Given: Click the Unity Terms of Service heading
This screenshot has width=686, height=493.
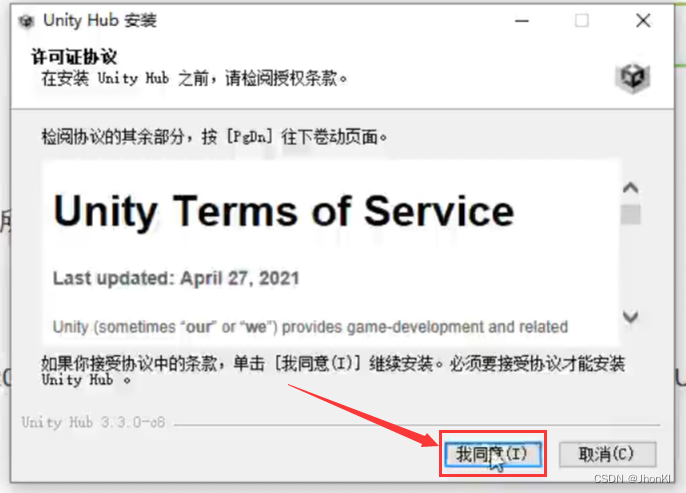Looking at the screenshot, I should tap(284, 211).
